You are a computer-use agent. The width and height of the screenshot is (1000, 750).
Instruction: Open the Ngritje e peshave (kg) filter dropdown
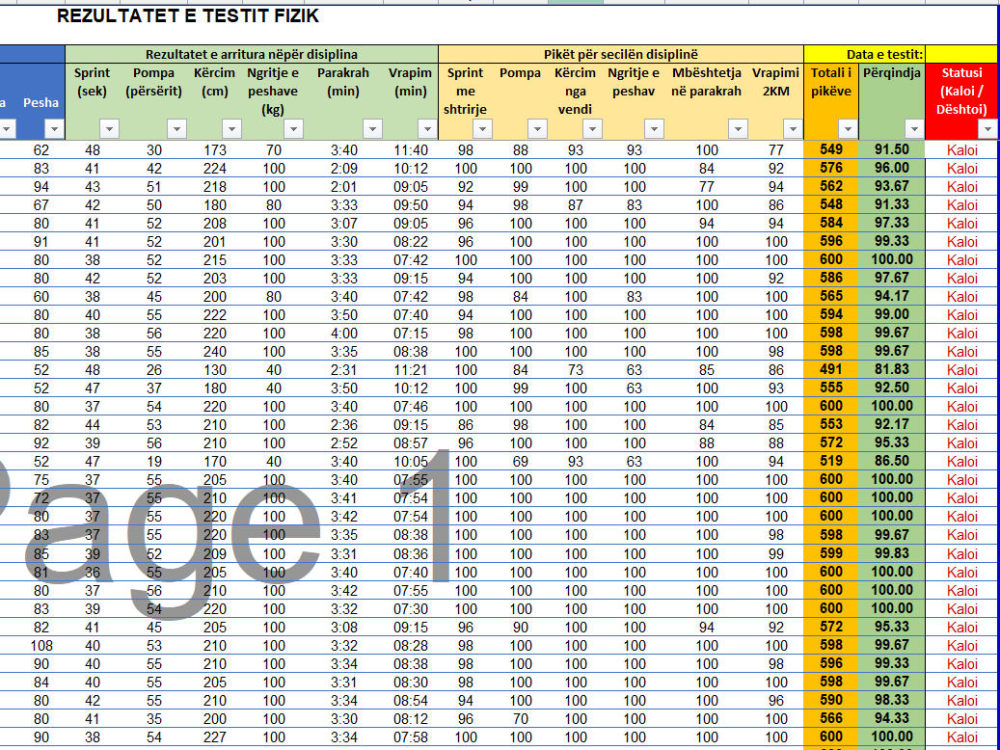pos(293,129)
